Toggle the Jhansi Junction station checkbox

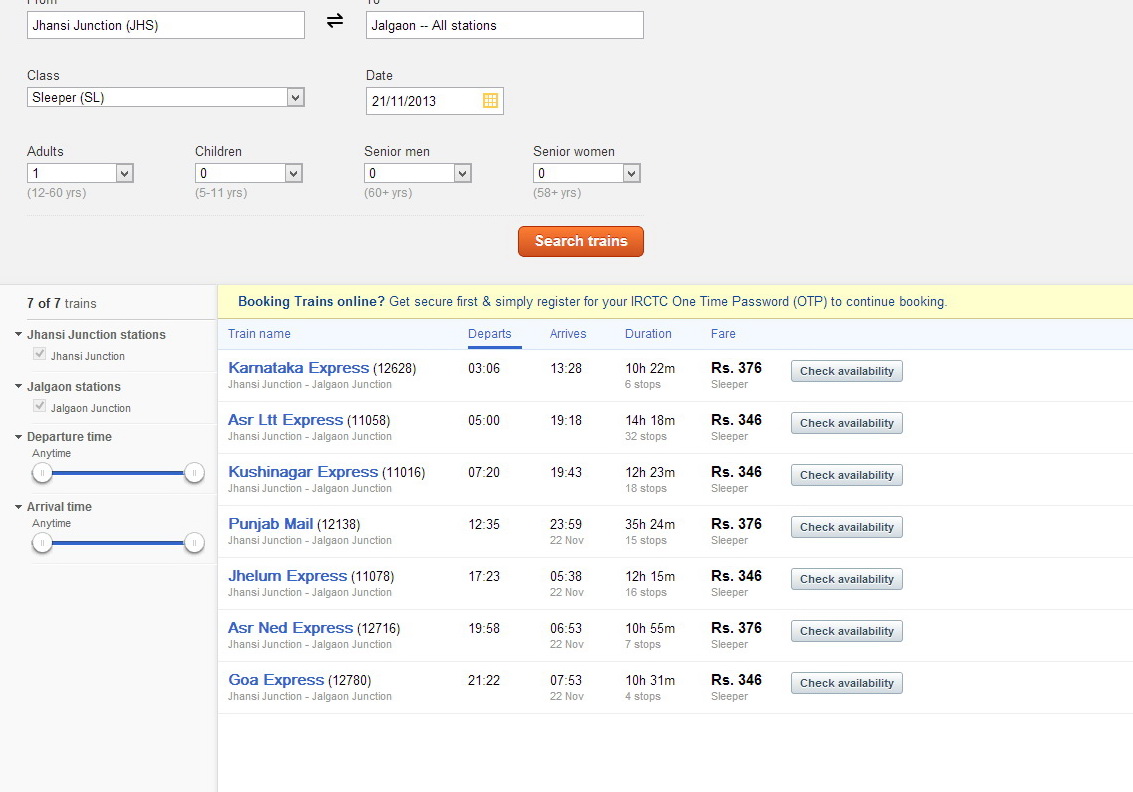tap(40, 354)
